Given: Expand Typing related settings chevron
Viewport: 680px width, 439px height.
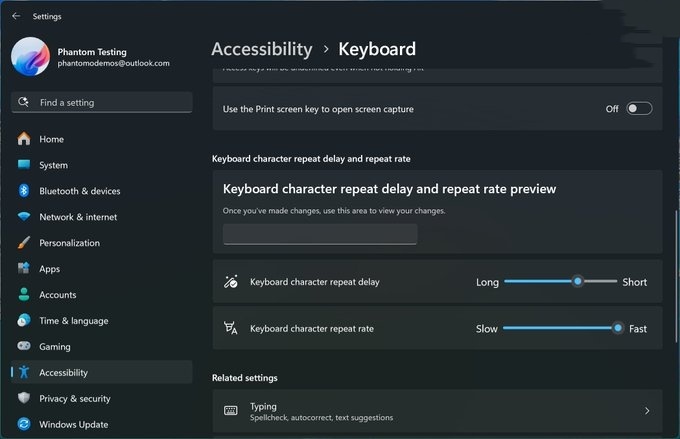Looking at the screenshot, I should click(647, 410).
